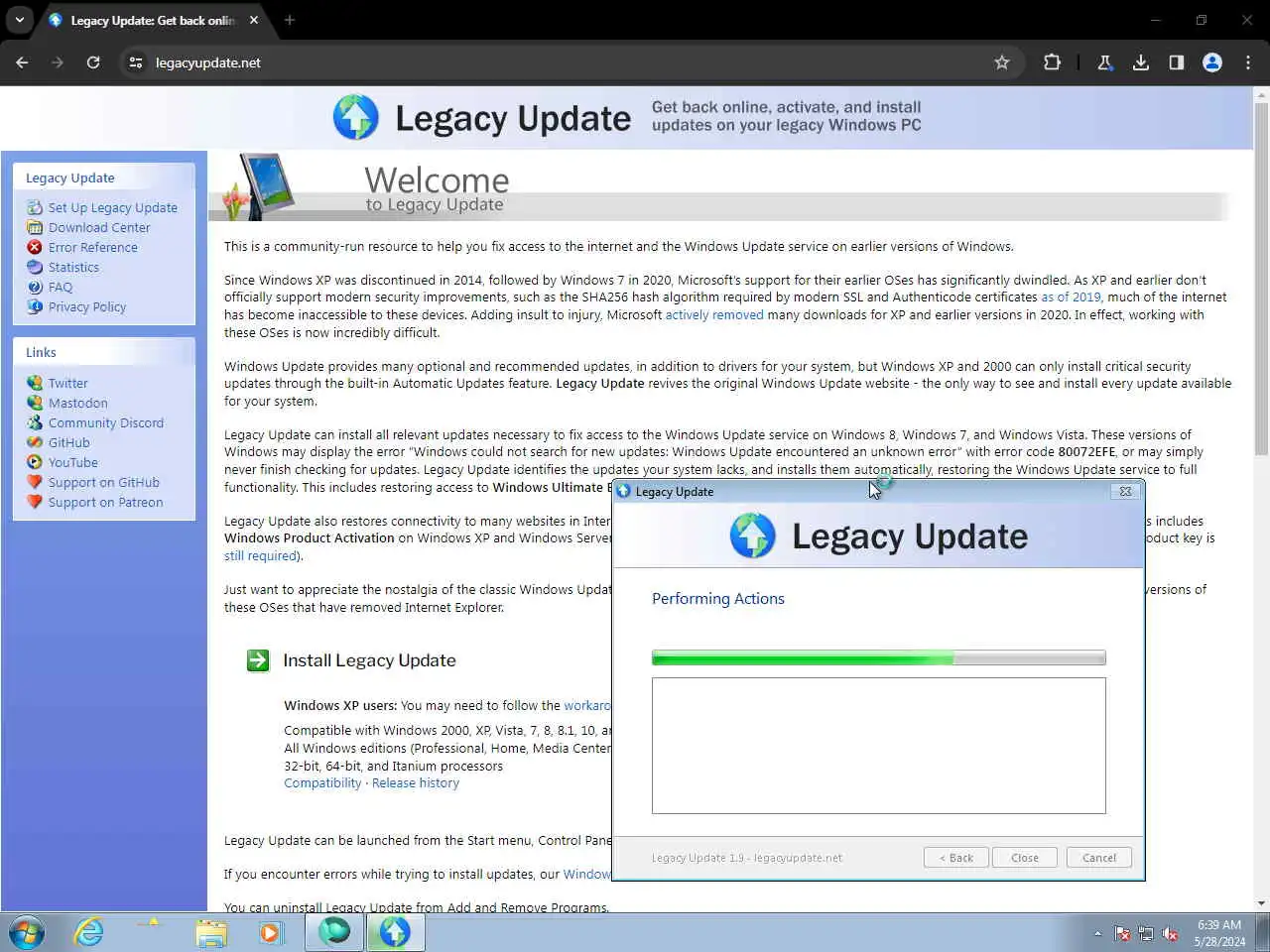The width and height of the screenshot is (1270, 952).
Task: Close the Legacy Update browser tab
Action: pos(254,20)
